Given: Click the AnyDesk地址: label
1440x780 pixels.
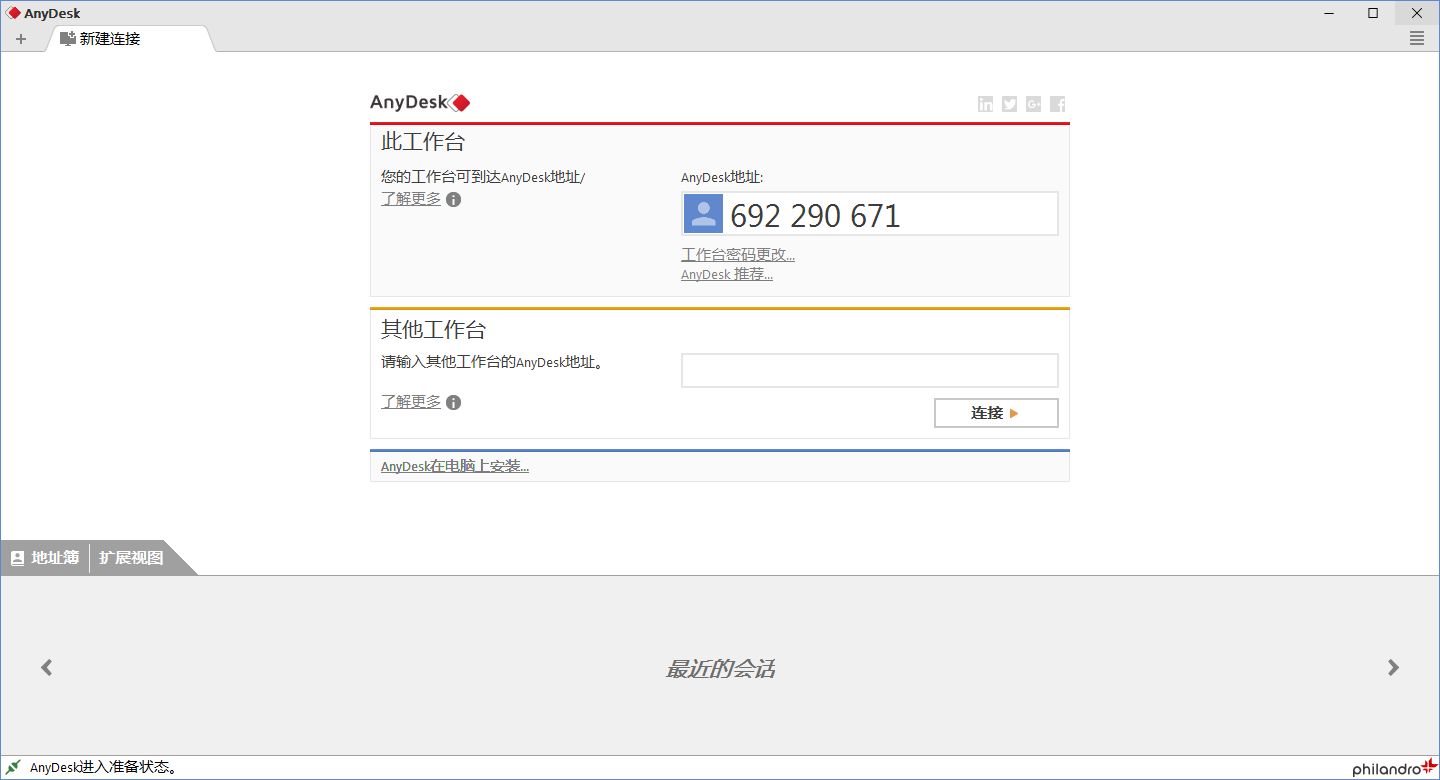Looking at the screenshot, I should [x=723, y=178].
